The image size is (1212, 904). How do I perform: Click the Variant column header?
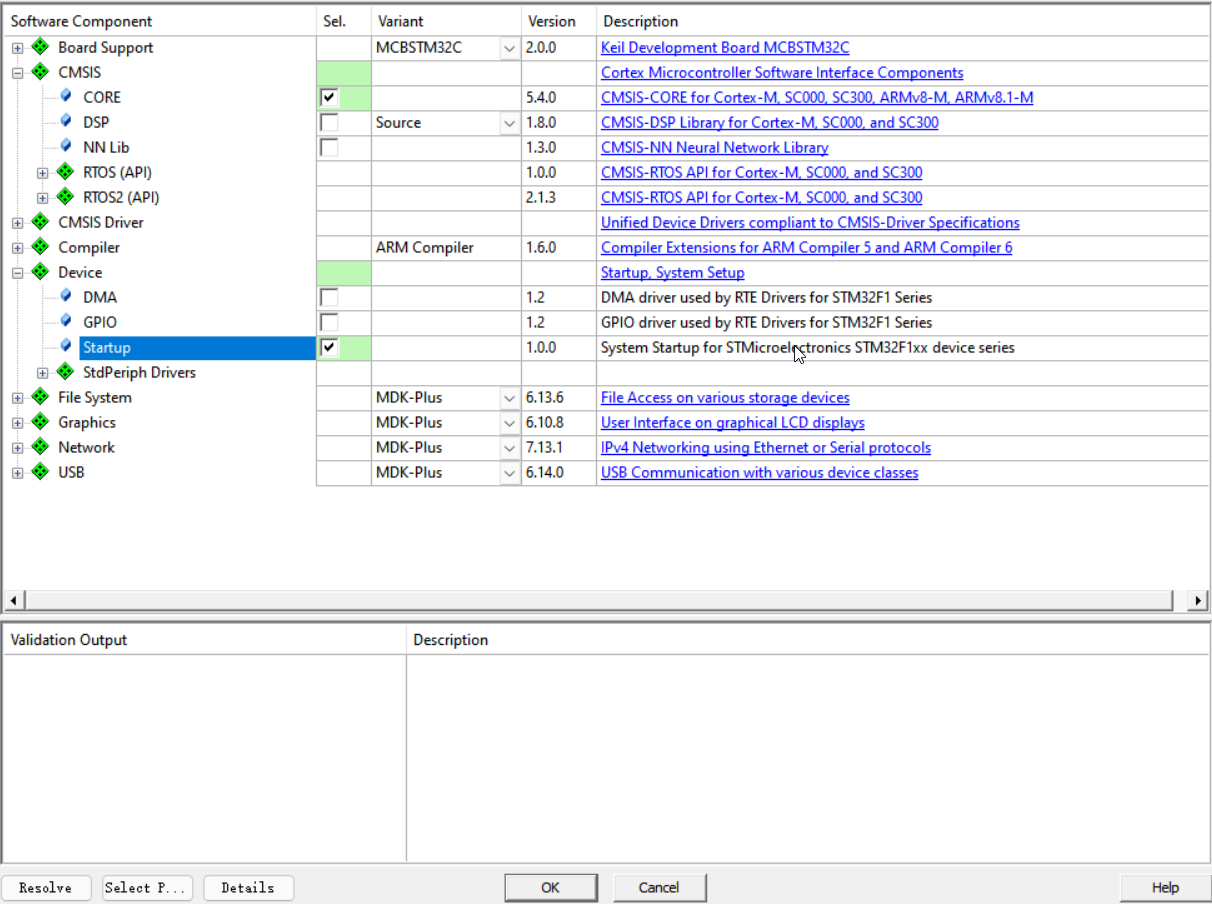tap(446, 21)
